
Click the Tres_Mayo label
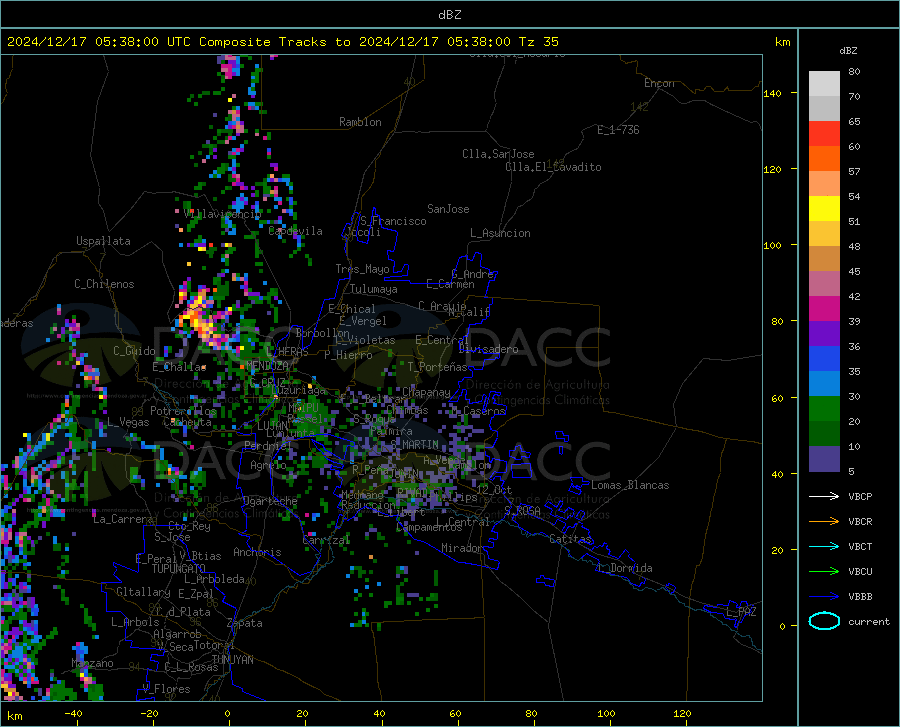[362, 269]
